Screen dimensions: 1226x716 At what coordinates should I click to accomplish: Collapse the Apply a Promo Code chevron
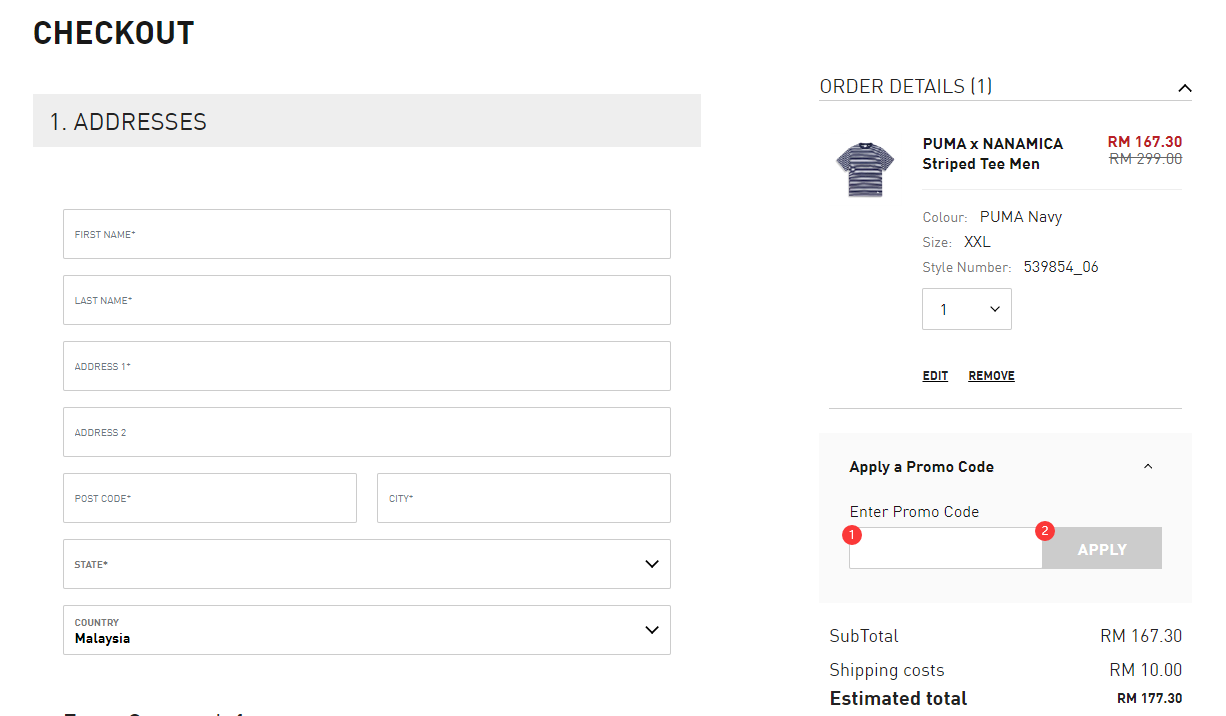tap(1148, 466)
